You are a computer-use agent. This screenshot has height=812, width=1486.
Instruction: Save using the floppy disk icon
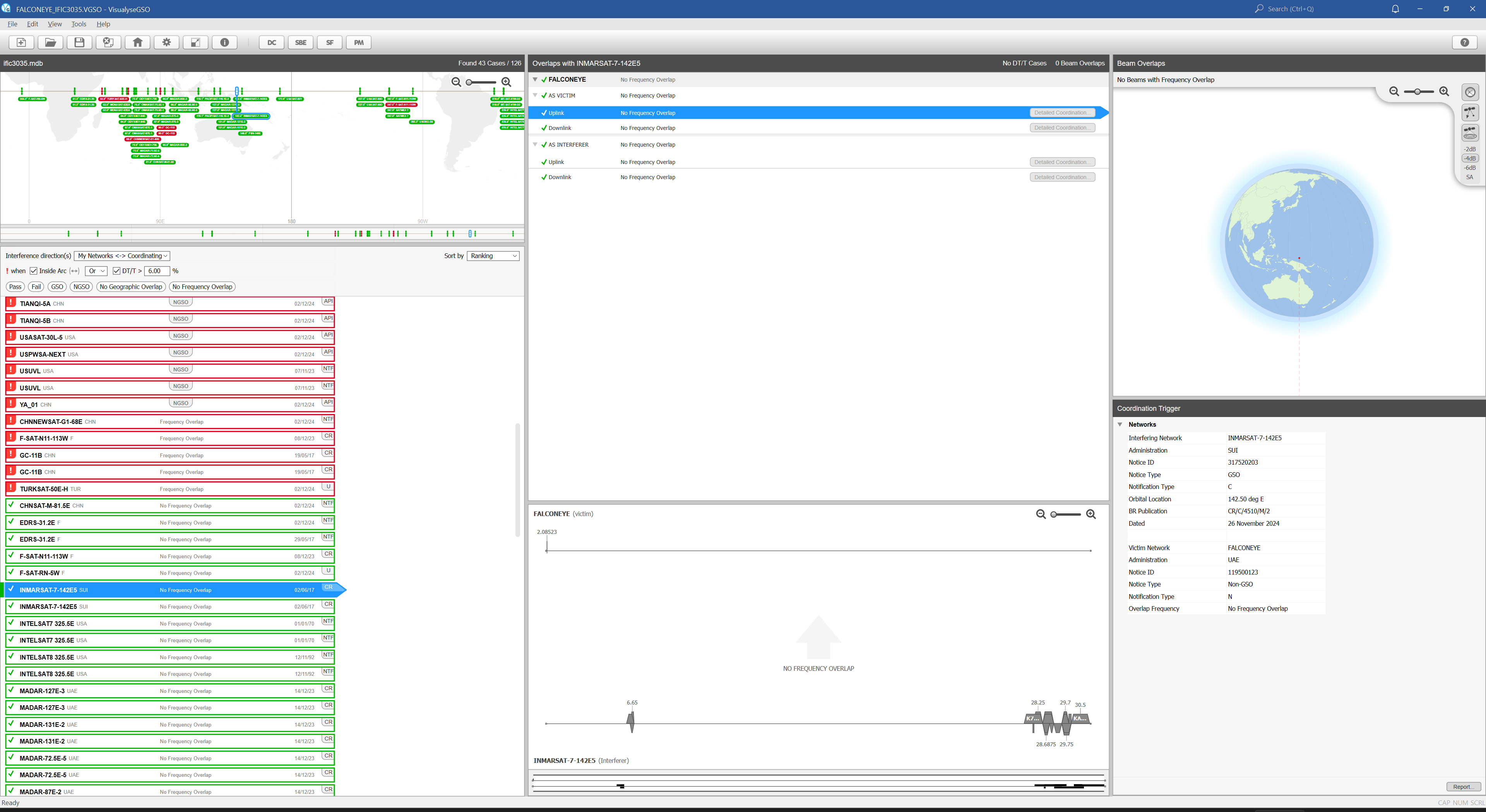(x=80, y=42)
